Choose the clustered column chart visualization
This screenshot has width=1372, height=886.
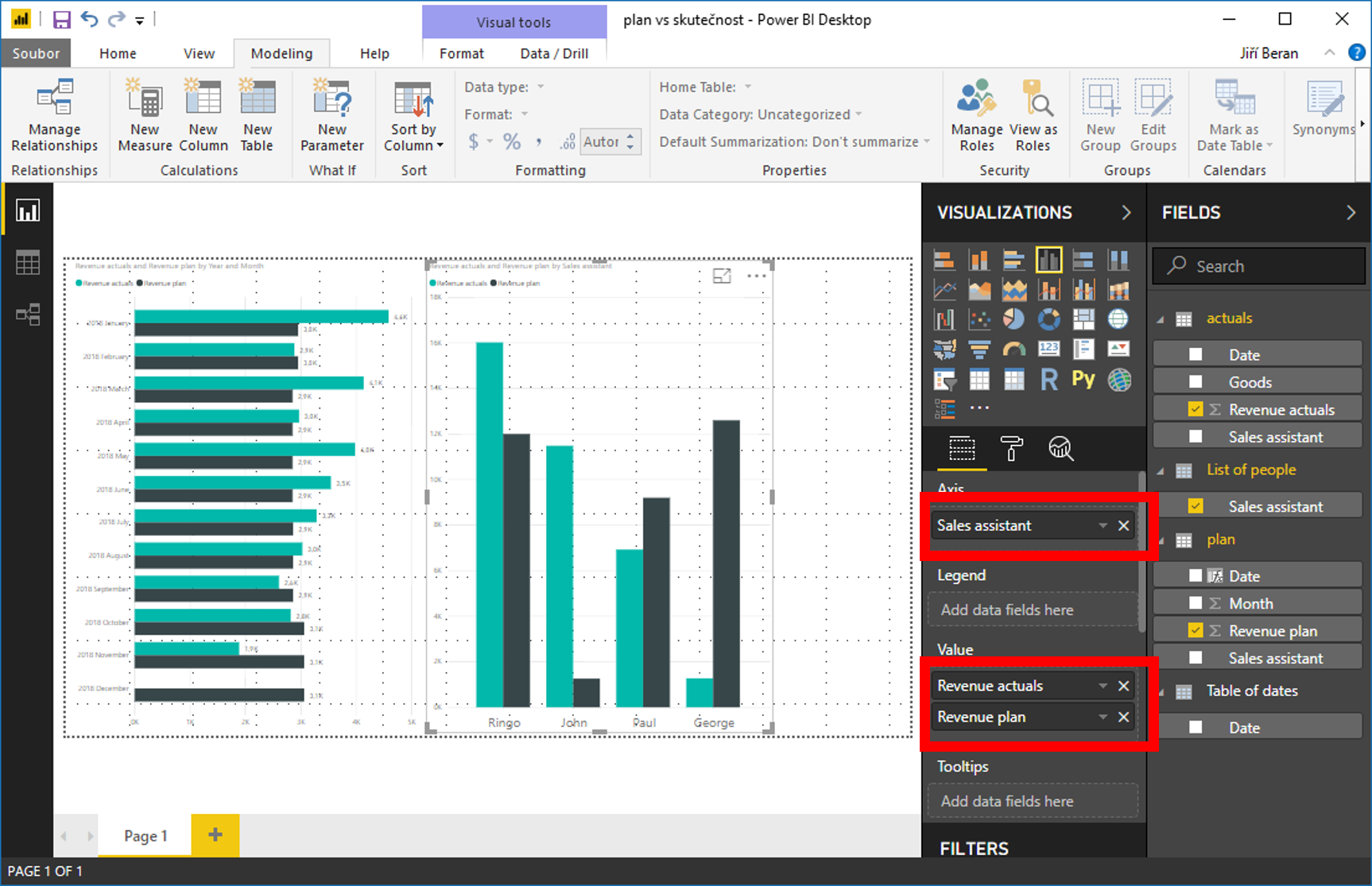pyautogui.click(x=1048, y=260)
